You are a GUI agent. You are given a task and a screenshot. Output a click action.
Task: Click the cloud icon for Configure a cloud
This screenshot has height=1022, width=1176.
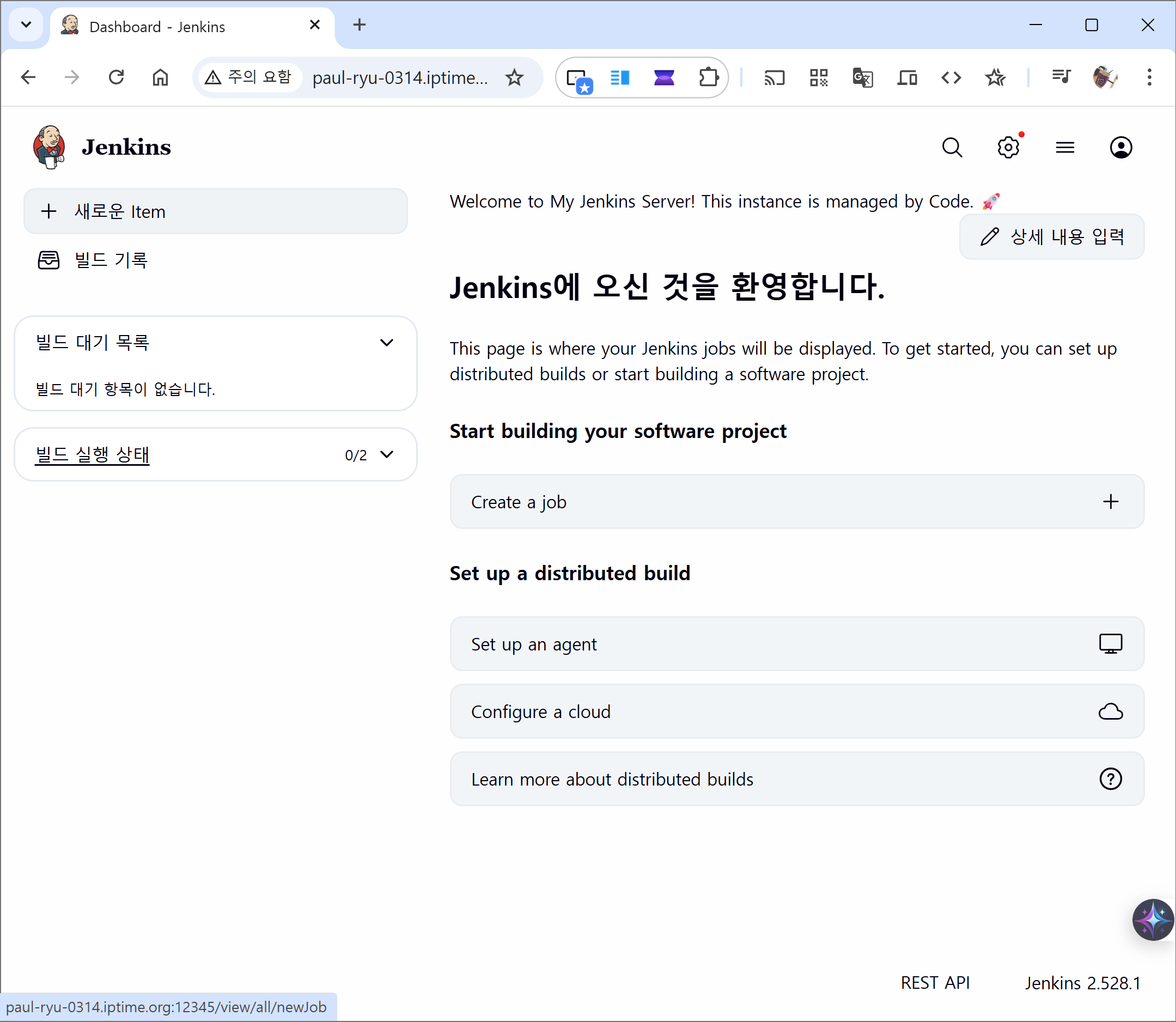pos(1110,711)
